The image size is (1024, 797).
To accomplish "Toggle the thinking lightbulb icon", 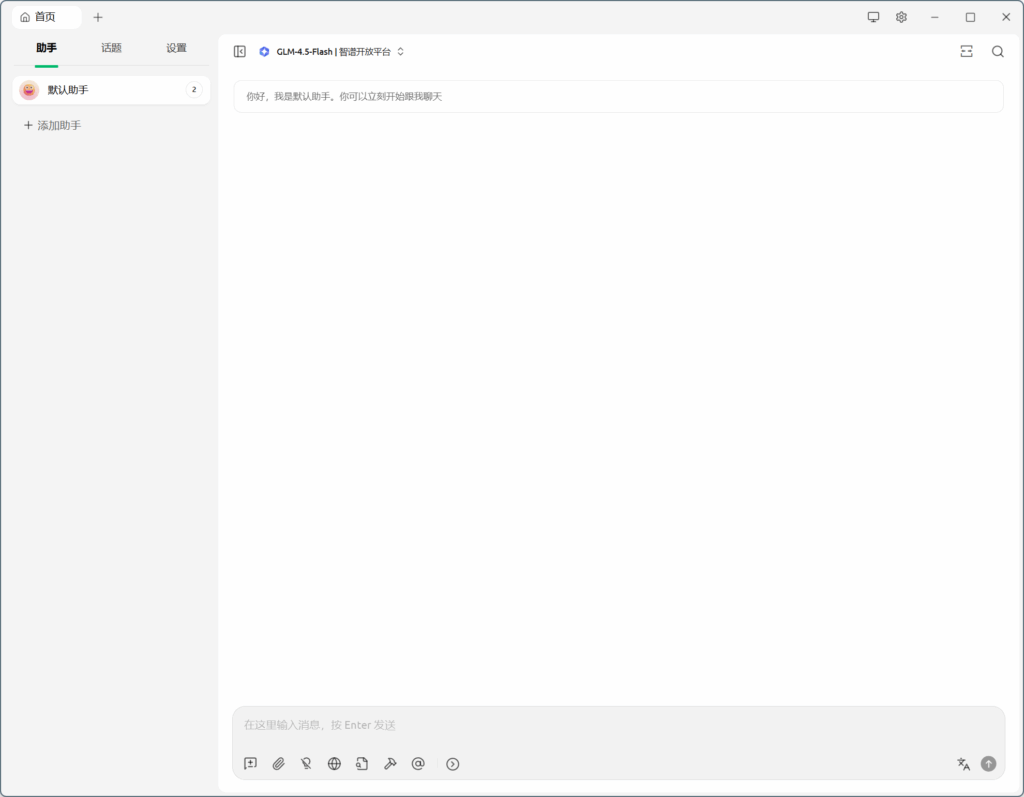I will (x=306, y=764).
